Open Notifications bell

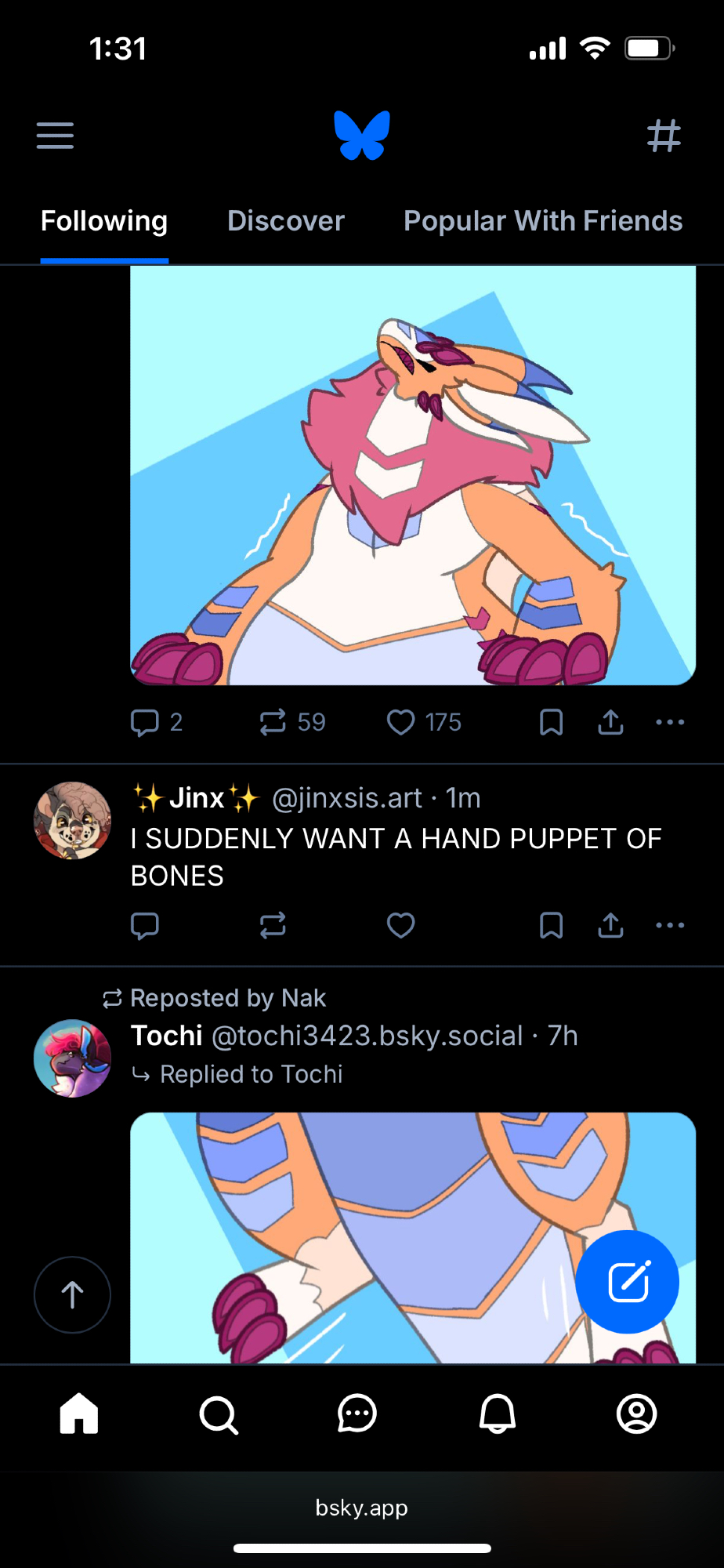(497, 1415)
